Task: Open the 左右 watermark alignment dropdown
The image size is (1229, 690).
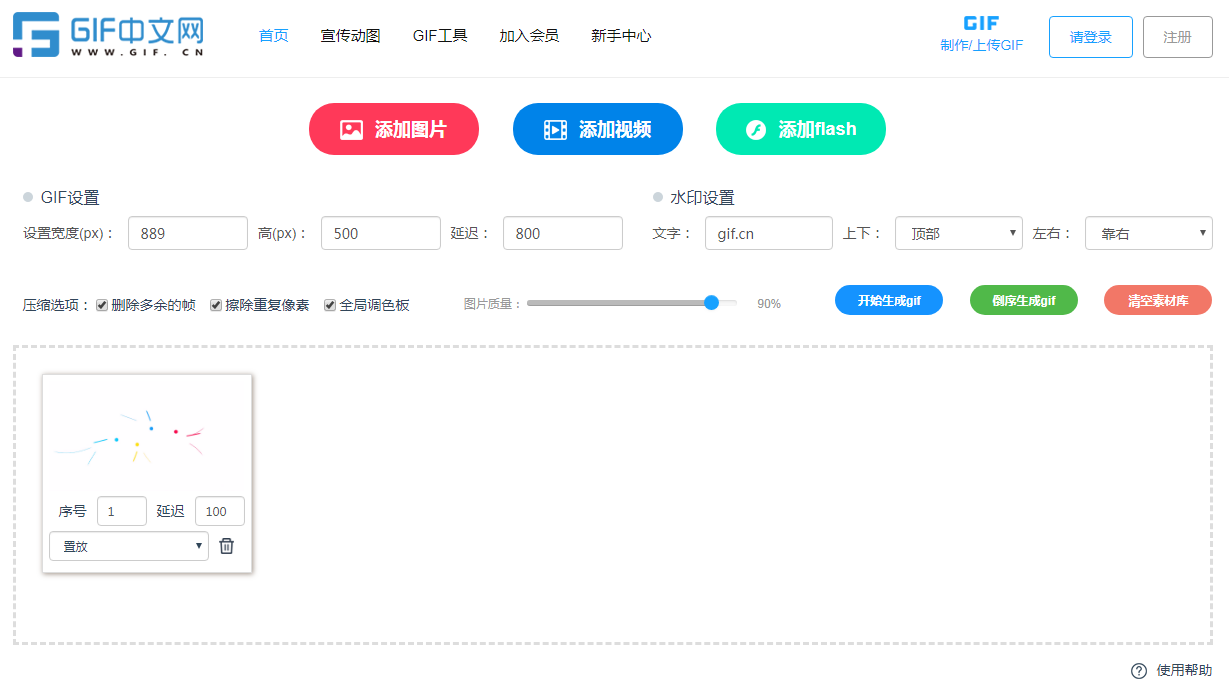Action: pos(1149,233)
